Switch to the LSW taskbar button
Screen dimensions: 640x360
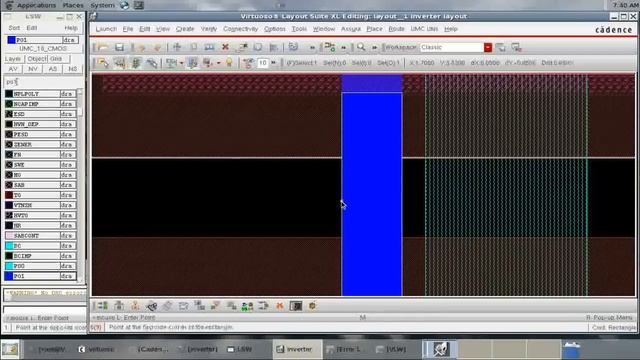click(240, 349)
